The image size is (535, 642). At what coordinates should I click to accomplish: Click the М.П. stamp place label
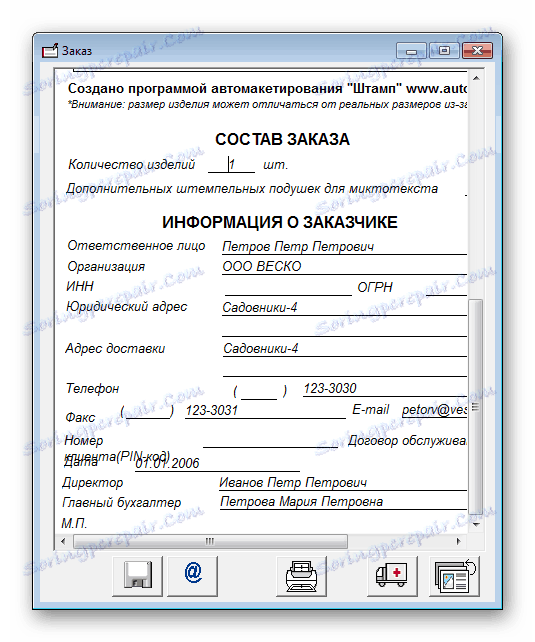pyautogui.click(x=74, y=523)
